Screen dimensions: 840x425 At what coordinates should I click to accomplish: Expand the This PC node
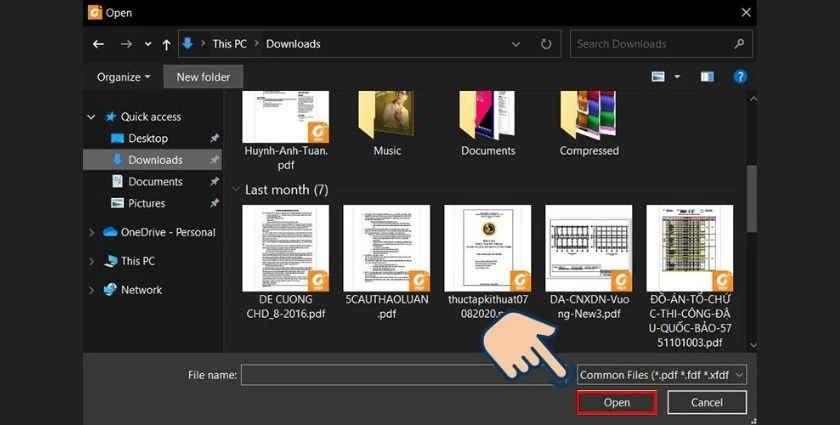tap(91, 262)
